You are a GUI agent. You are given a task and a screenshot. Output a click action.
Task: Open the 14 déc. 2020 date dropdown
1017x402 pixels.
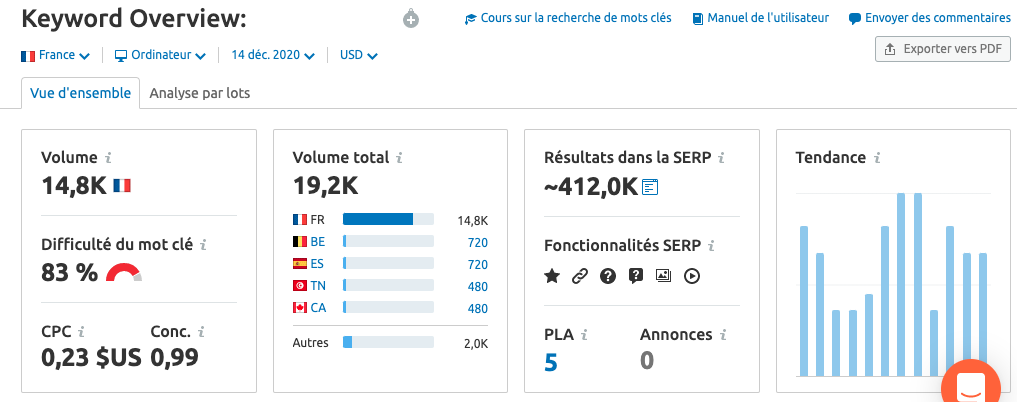click(273, 55)
